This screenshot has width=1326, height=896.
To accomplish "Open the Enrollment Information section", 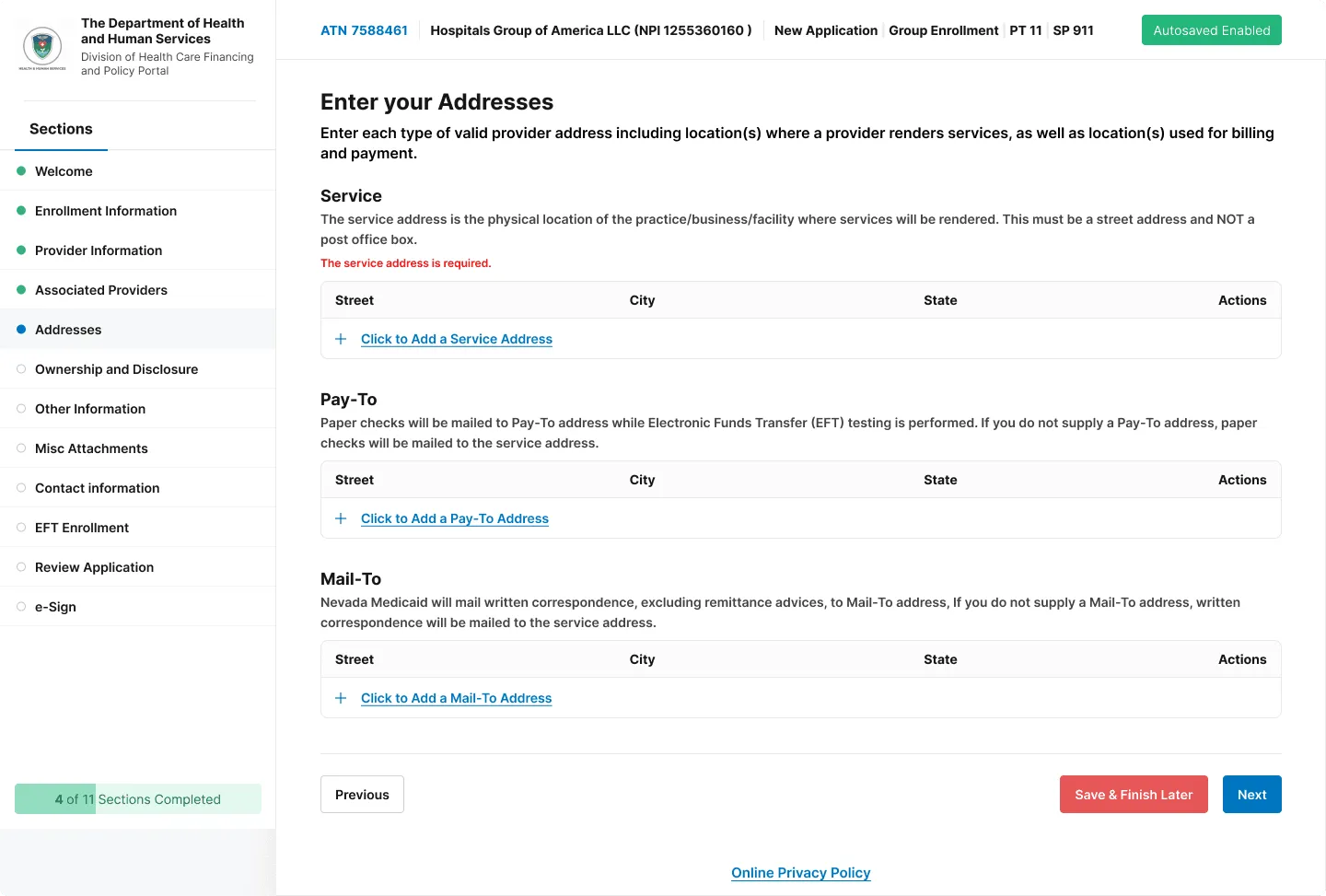I will 138,211.
